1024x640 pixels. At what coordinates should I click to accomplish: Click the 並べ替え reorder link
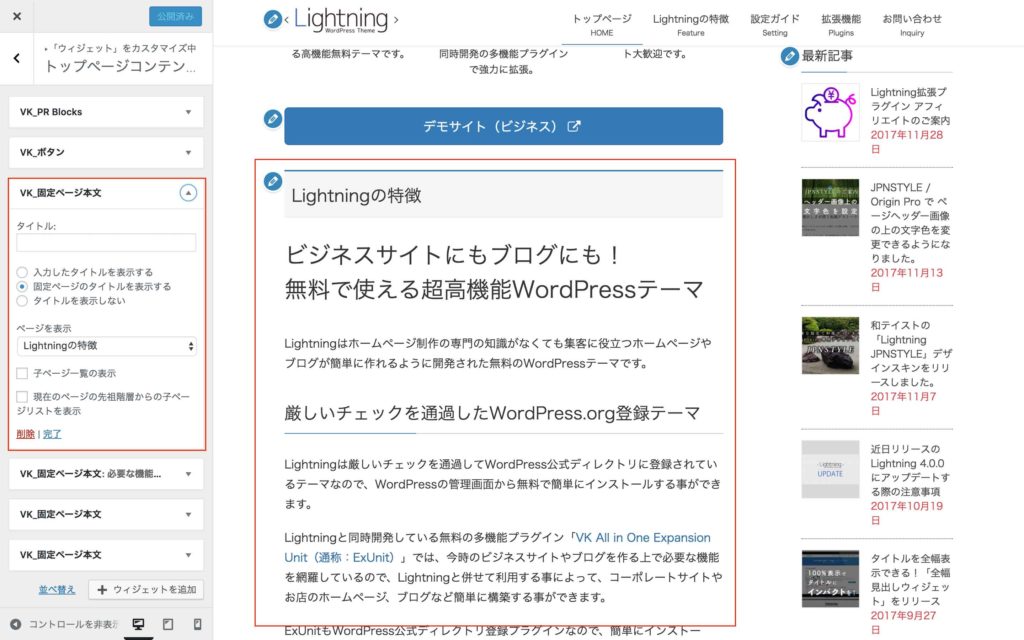(57, 590)
